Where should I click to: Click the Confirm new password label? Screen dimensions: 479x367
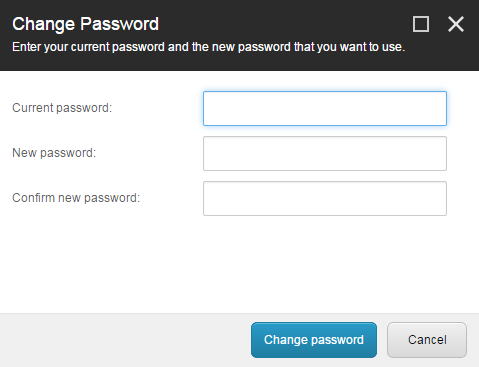(x=76, y=198)
